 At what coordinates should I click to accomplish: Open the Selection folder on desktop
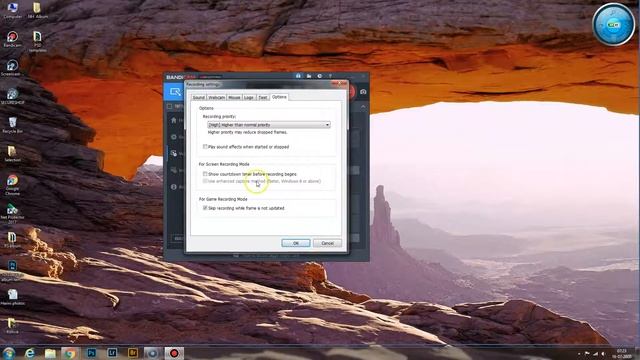(12, 154)
